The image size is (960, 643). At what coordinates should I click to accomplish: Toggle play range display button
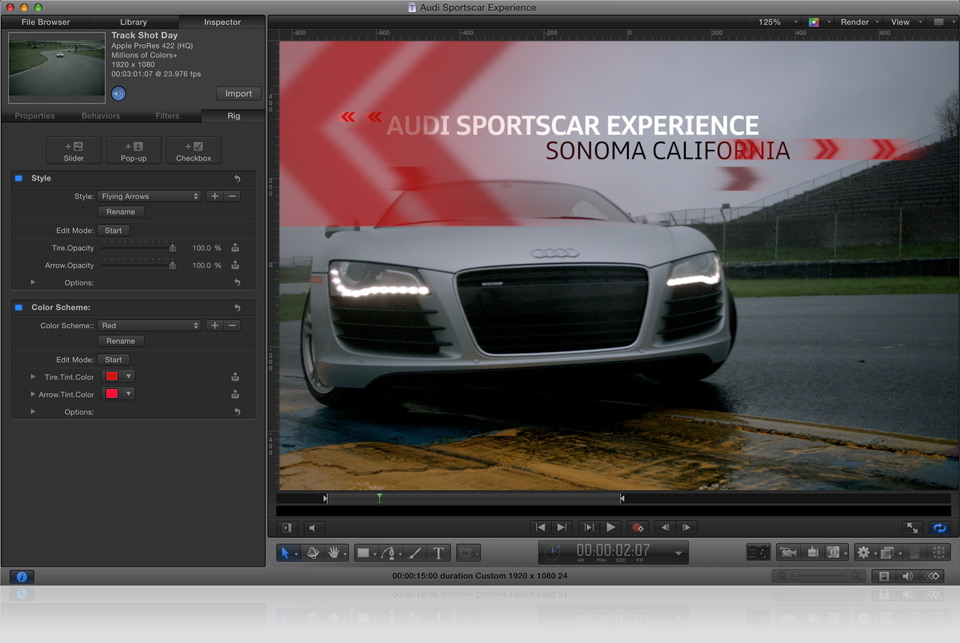(x=287, y=527)
